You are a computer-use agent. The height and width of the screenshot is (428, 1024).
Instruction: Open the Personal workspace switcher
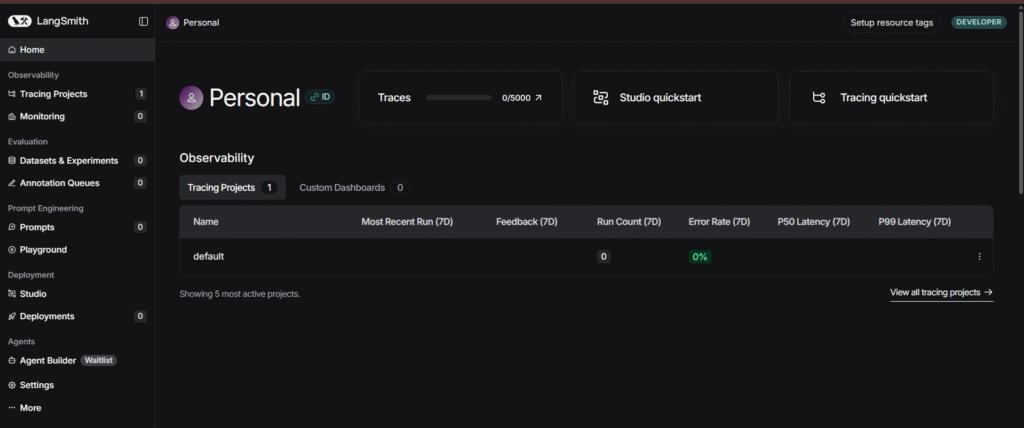[x=193, y=22]
